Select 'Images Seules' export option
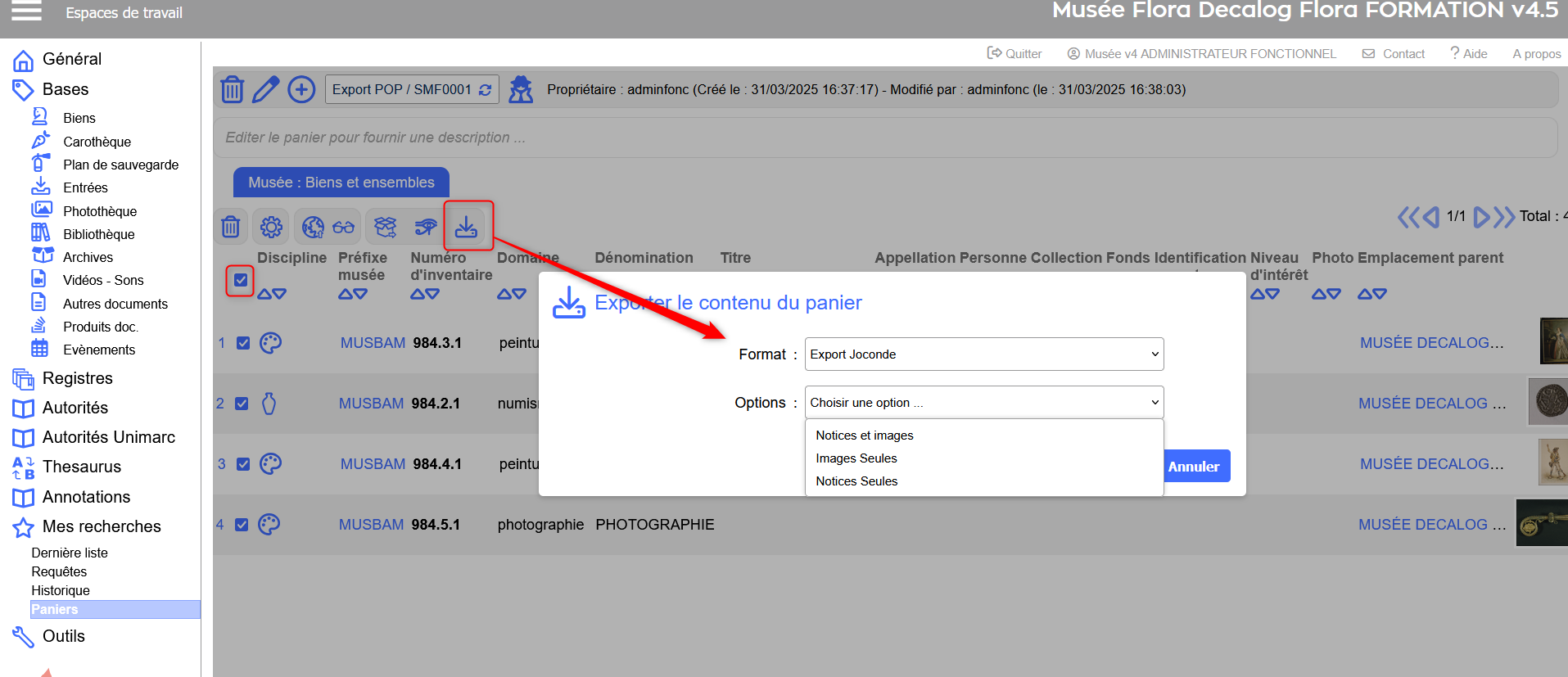Screen dimensions: 1568x677 (856, 458)
